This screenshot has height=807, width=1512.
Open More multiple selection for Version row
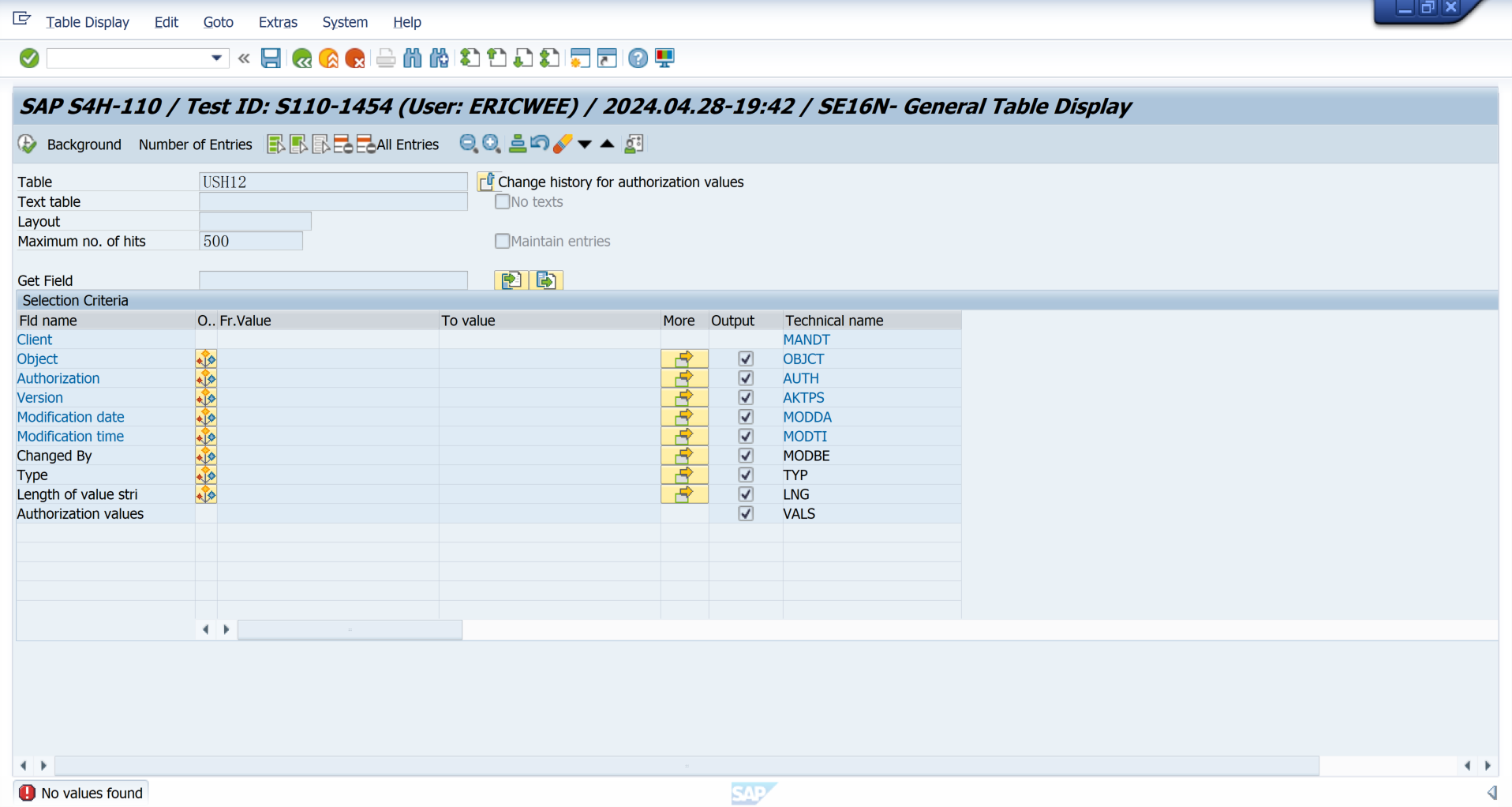click(684, 398)
